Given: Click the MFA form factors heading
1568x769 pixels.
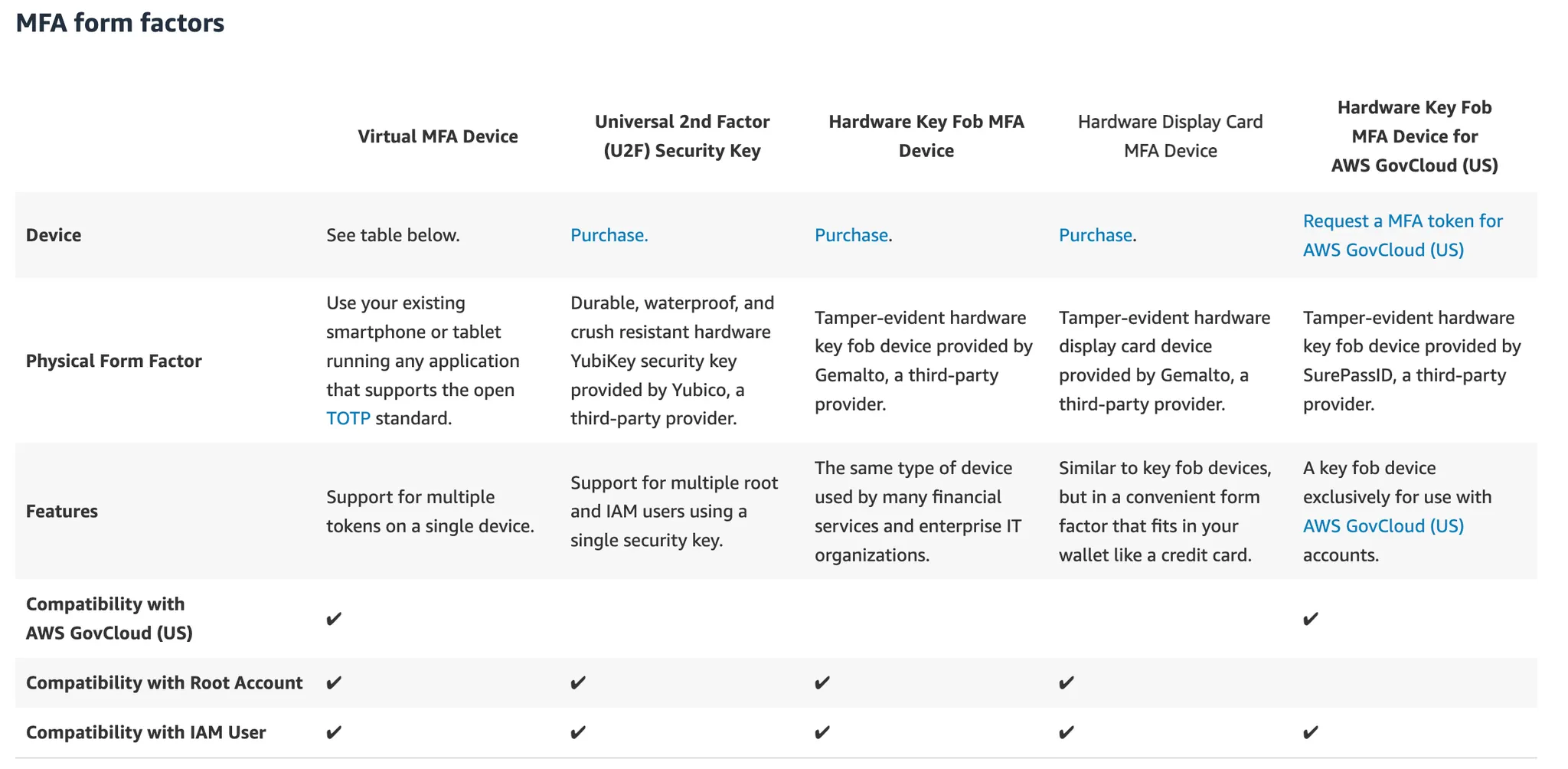Looking at the screenshot, I should (120, 23).
